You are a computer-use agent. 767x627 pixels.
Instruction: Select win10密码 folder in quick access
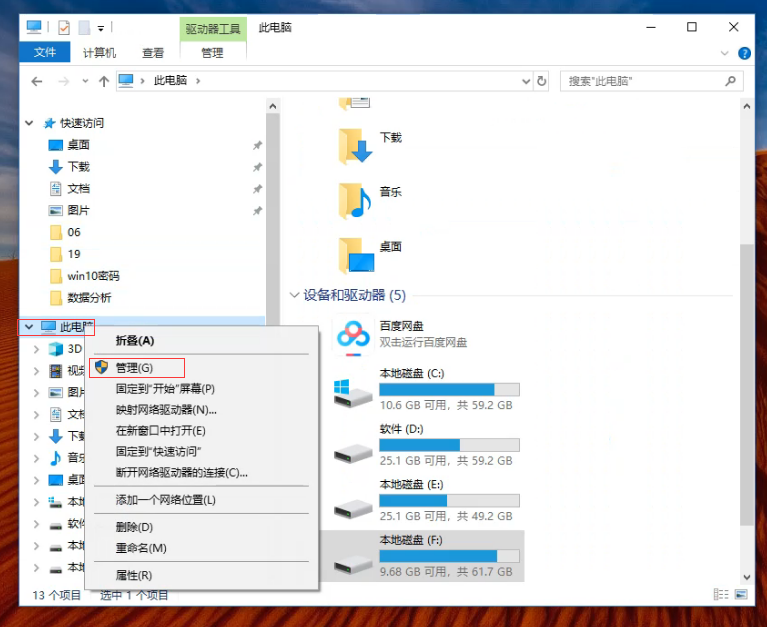pyautogui.click(x=93, y=276)
